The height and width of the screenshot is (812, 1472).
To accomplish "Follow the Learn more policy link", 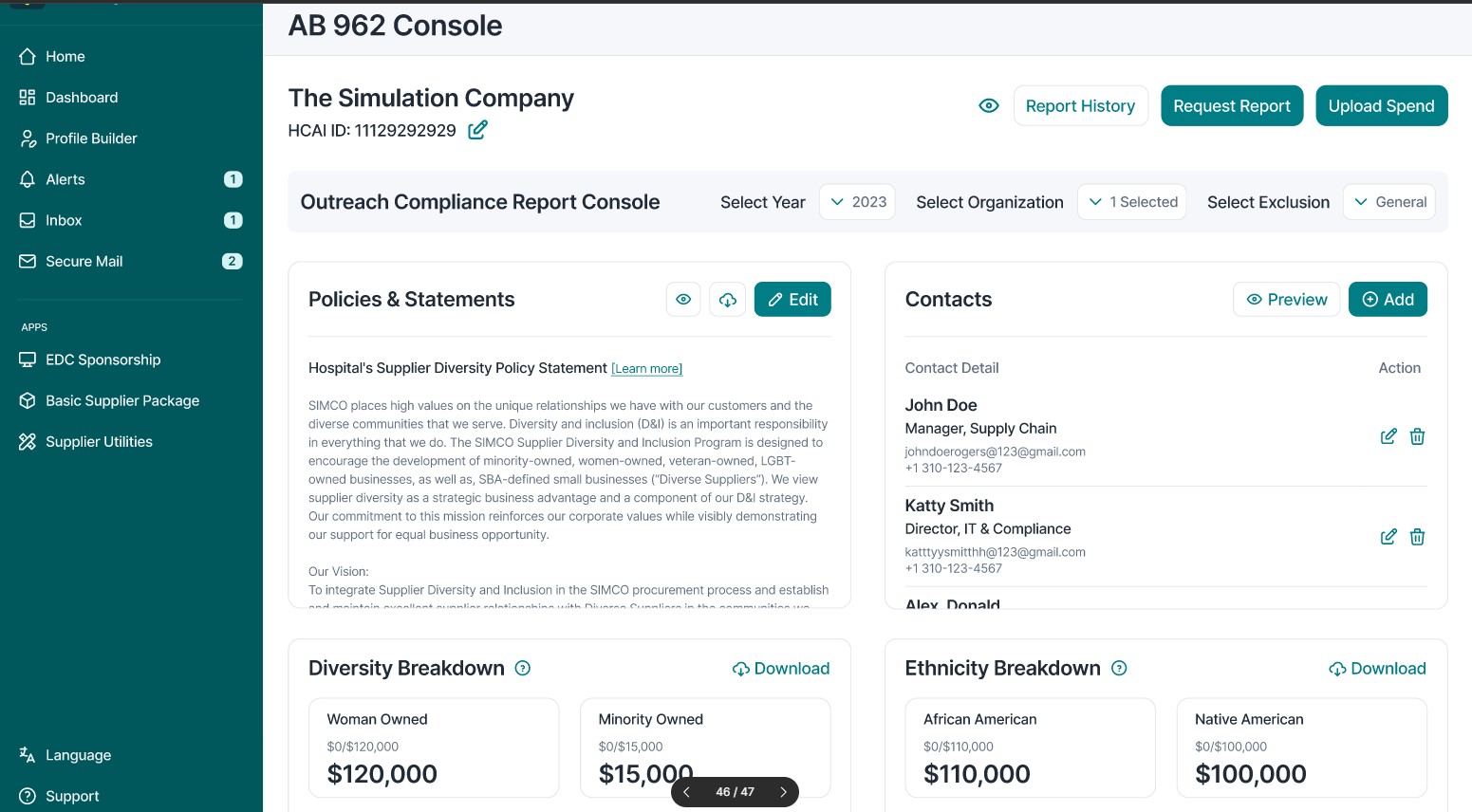I will [646, 369].
